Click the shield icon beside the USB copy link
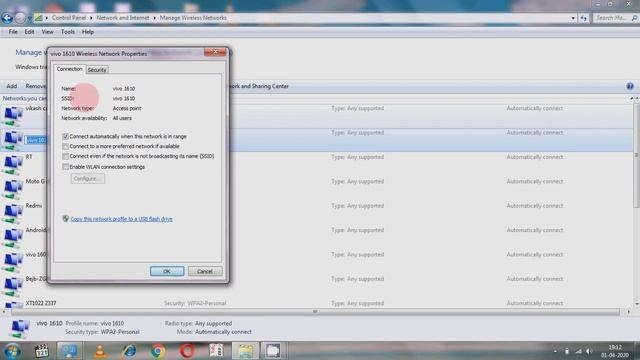 [x=65, y=219]
